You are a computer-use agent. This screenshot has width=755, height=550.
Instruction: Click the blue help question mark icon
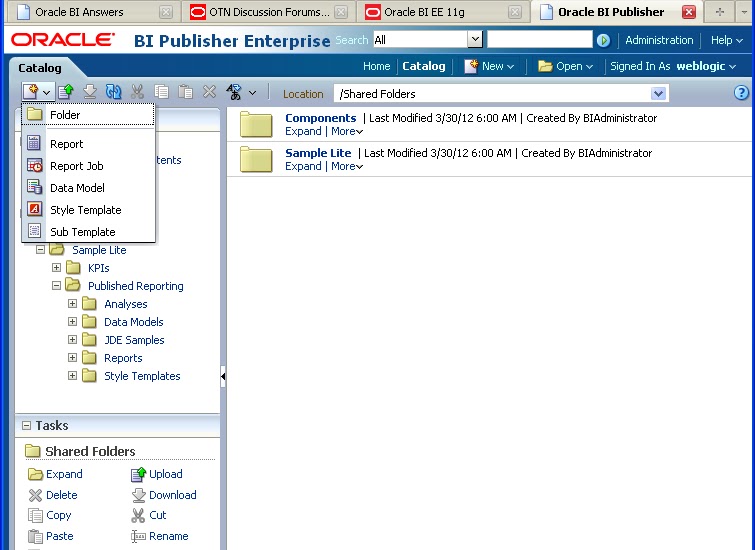point(742,92)
